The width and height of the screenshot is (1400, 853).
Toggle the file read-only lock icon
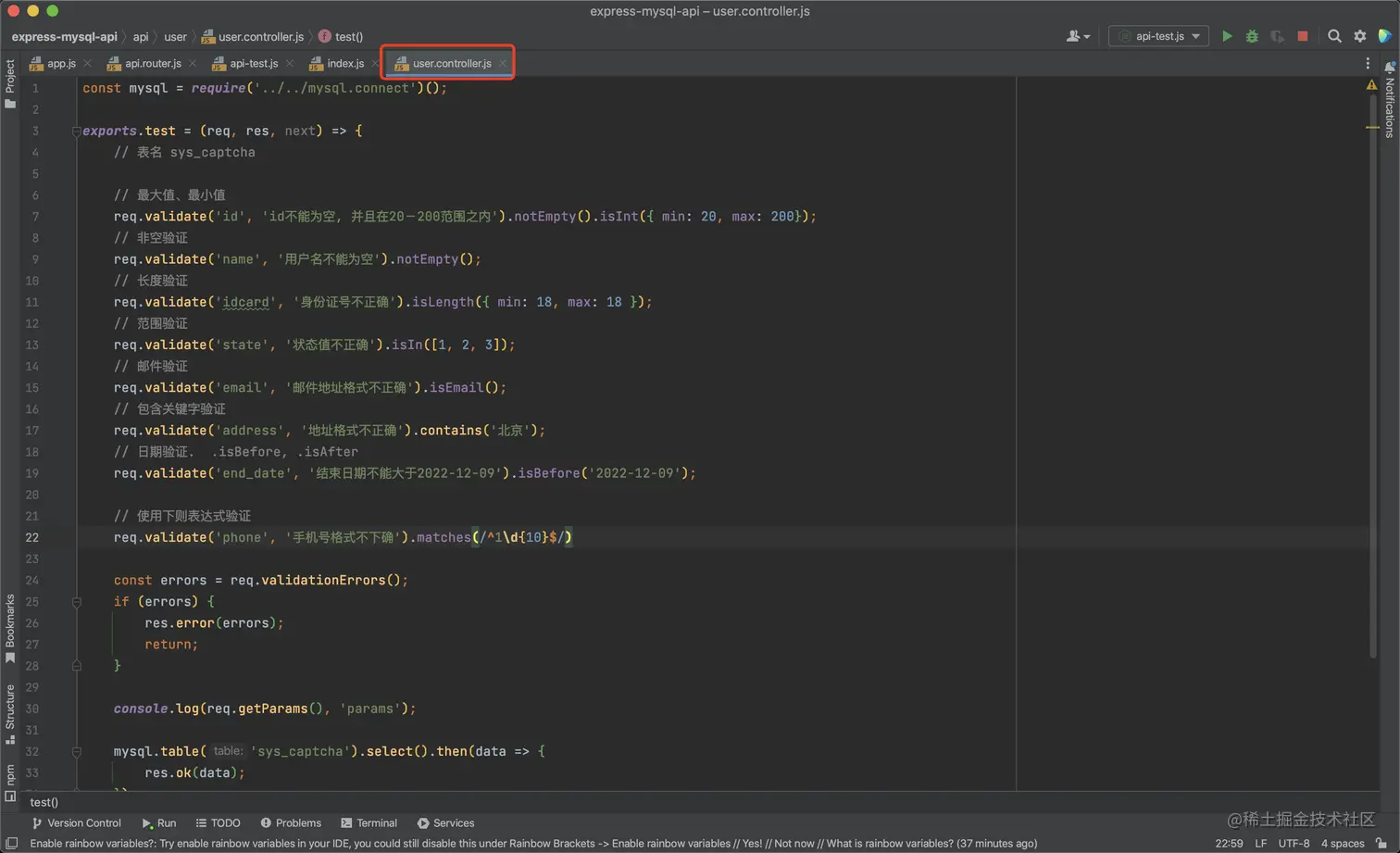1381,843
